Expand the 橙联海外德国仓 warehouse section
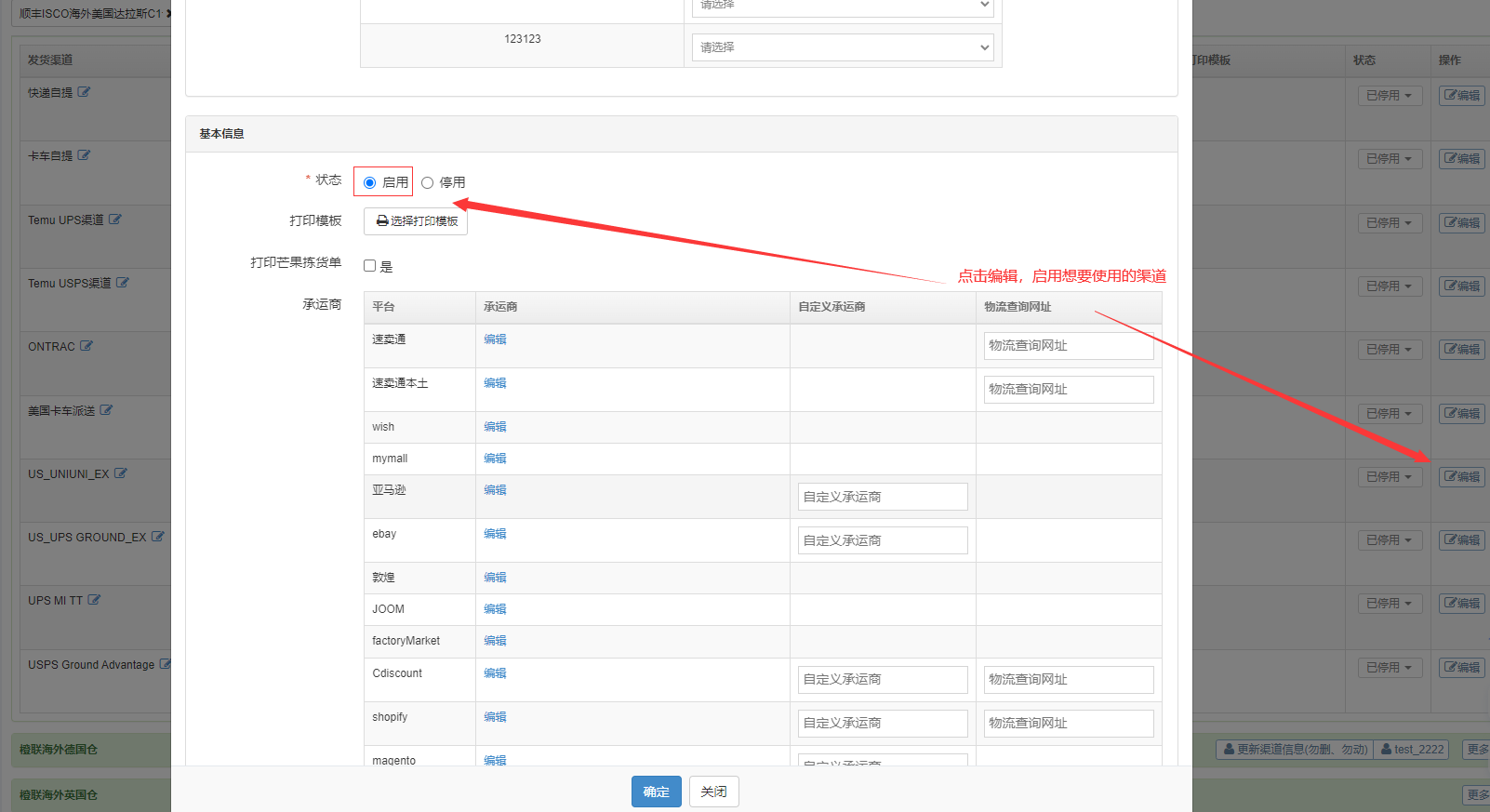The width and height of the screenshot is (1490, 812). [59, 750]
